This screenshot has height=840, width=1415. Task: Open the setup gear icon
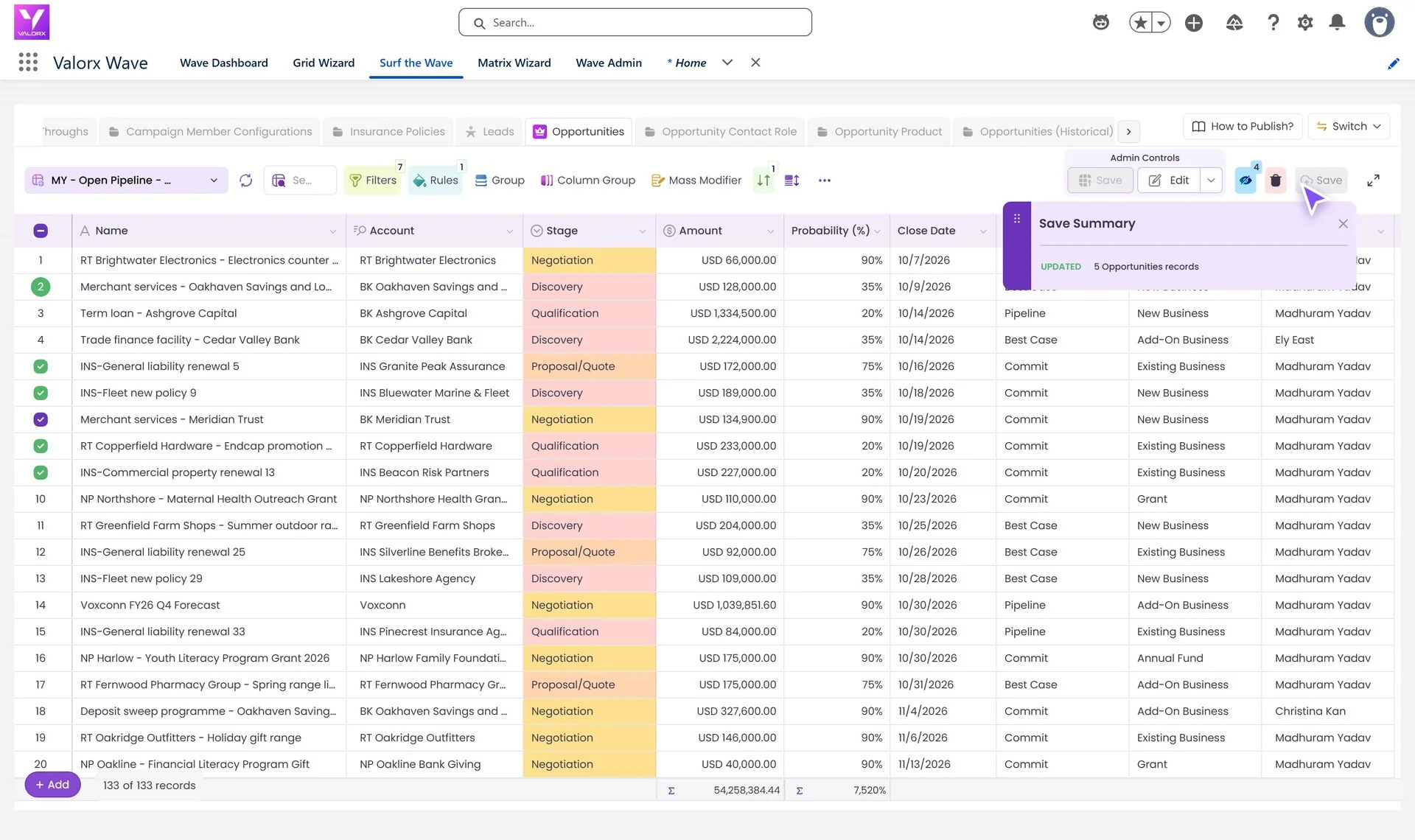tap(1305, 23)
